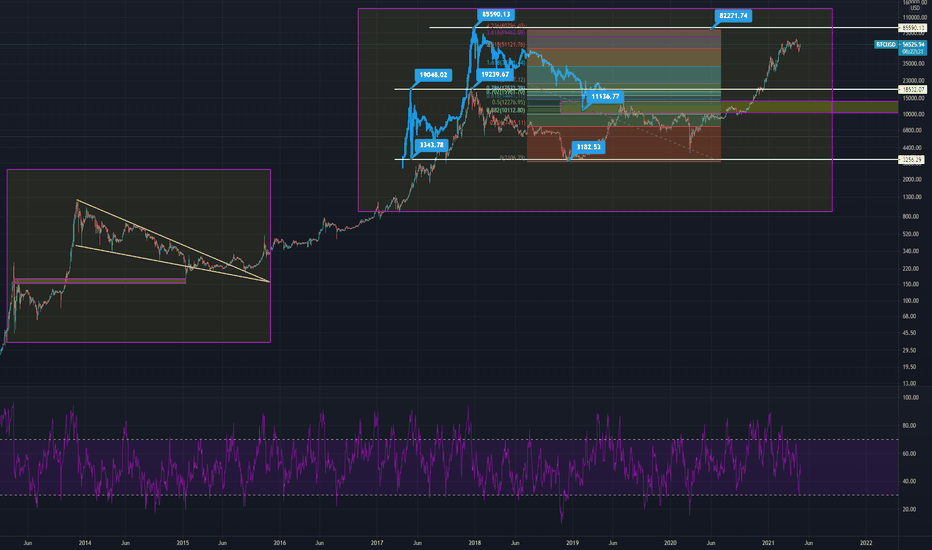The image size is (932, 550).
Task: Click the 40.00 level on RSI scale
Action: 911,482
